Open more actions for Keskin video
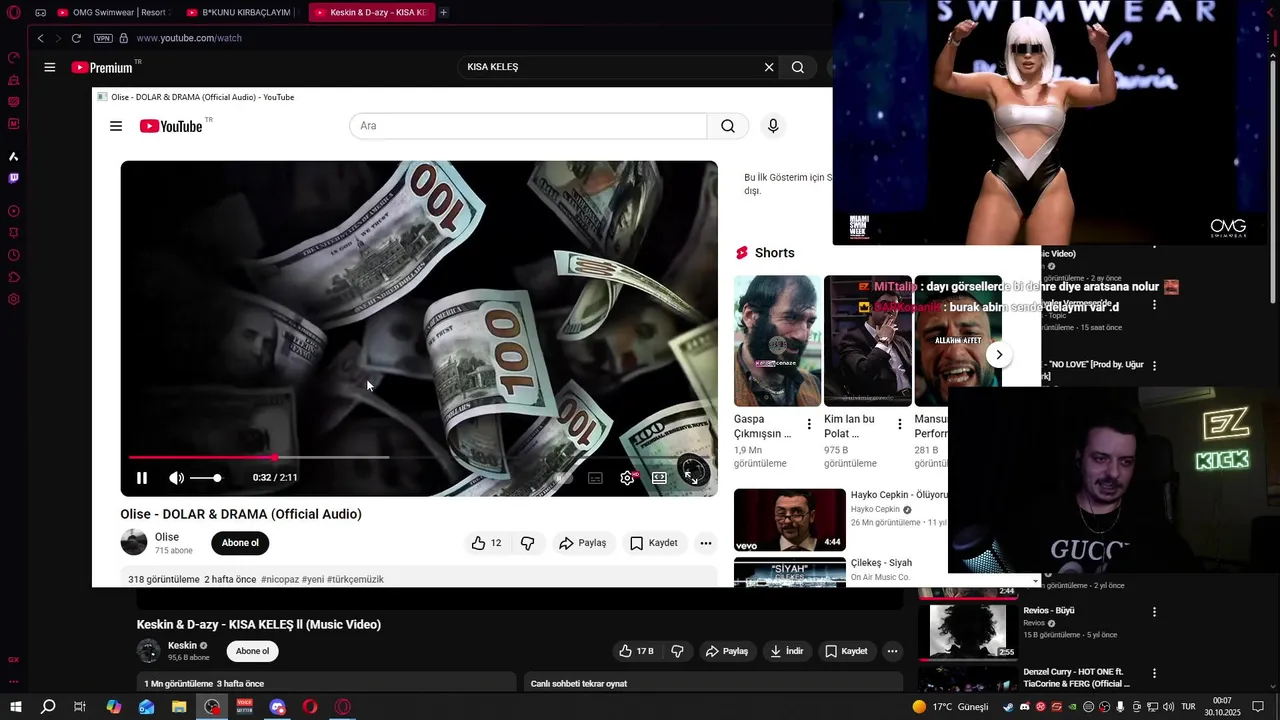1280x720 pixels. pos(892,651)
